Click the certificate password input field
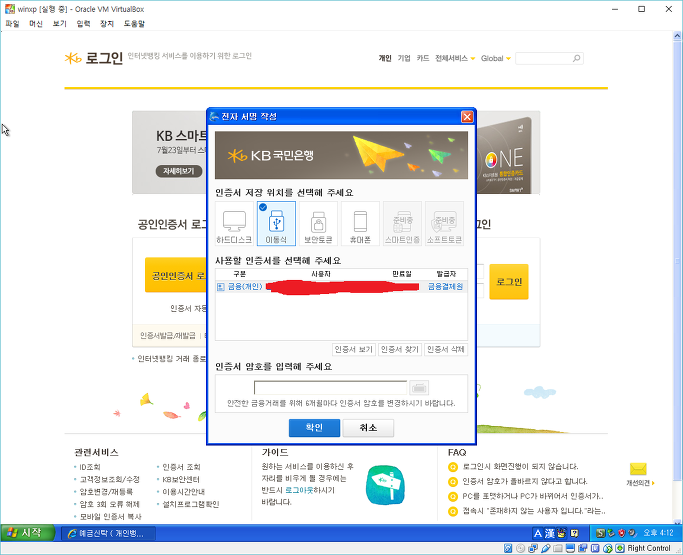The image size is (683, 555). pyautogui.click(x=330, y=388)
